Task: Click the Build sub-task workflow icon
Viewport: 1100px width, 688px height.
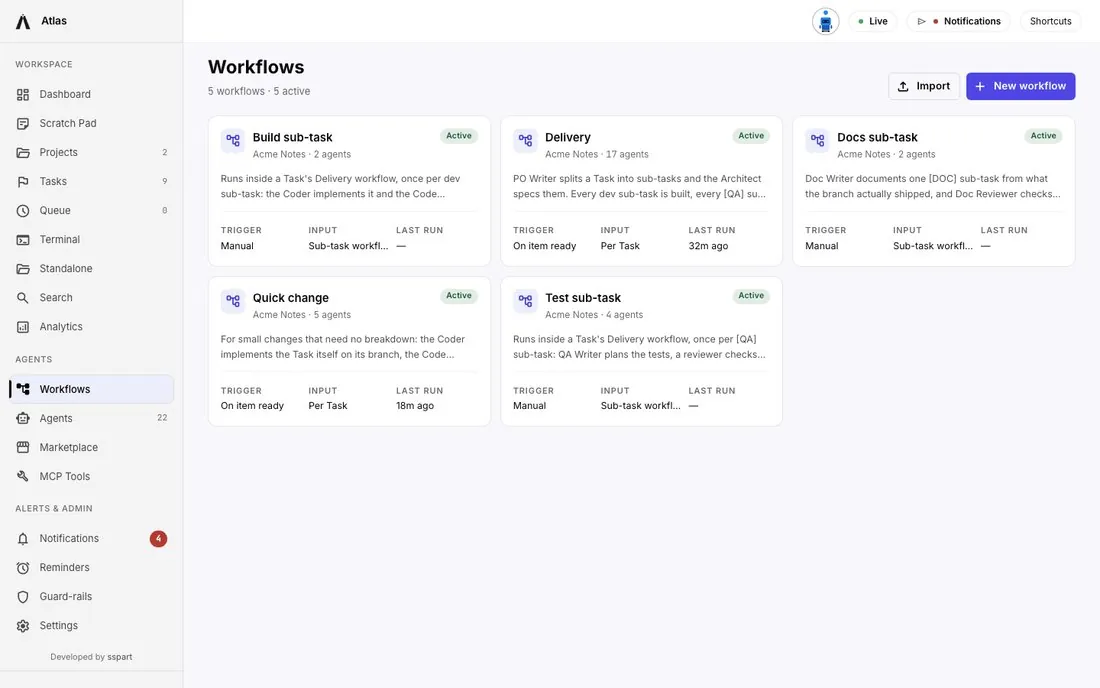Action: coord(233,140)
